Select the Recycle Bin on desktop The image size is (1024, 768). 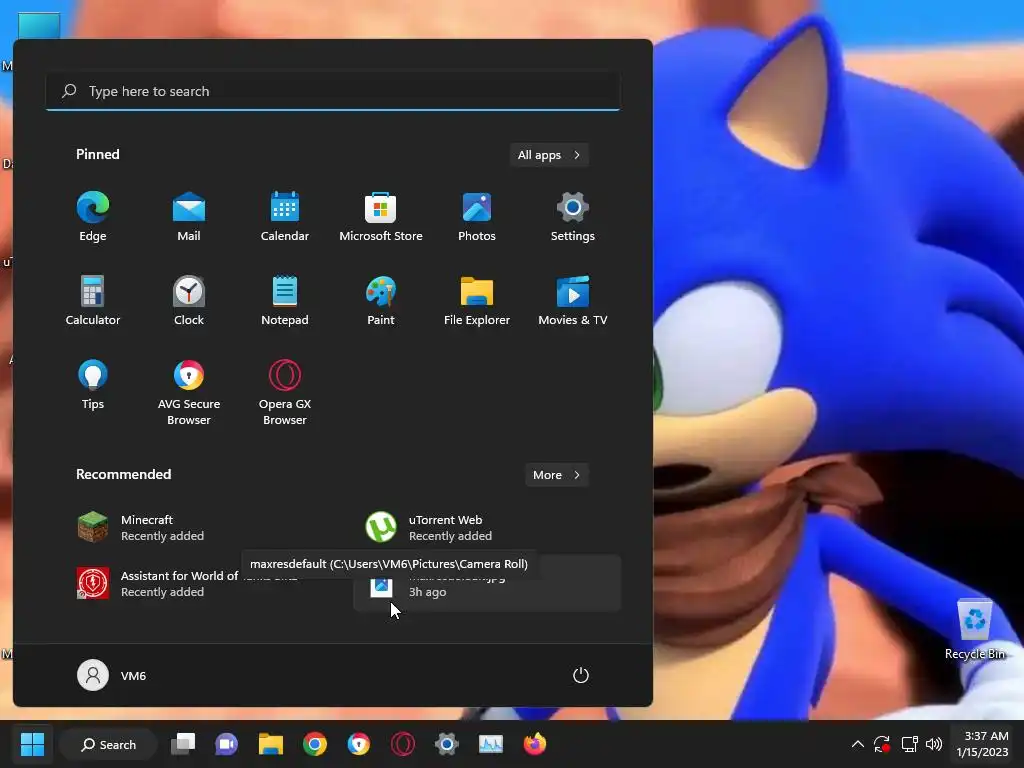point(974,629)
